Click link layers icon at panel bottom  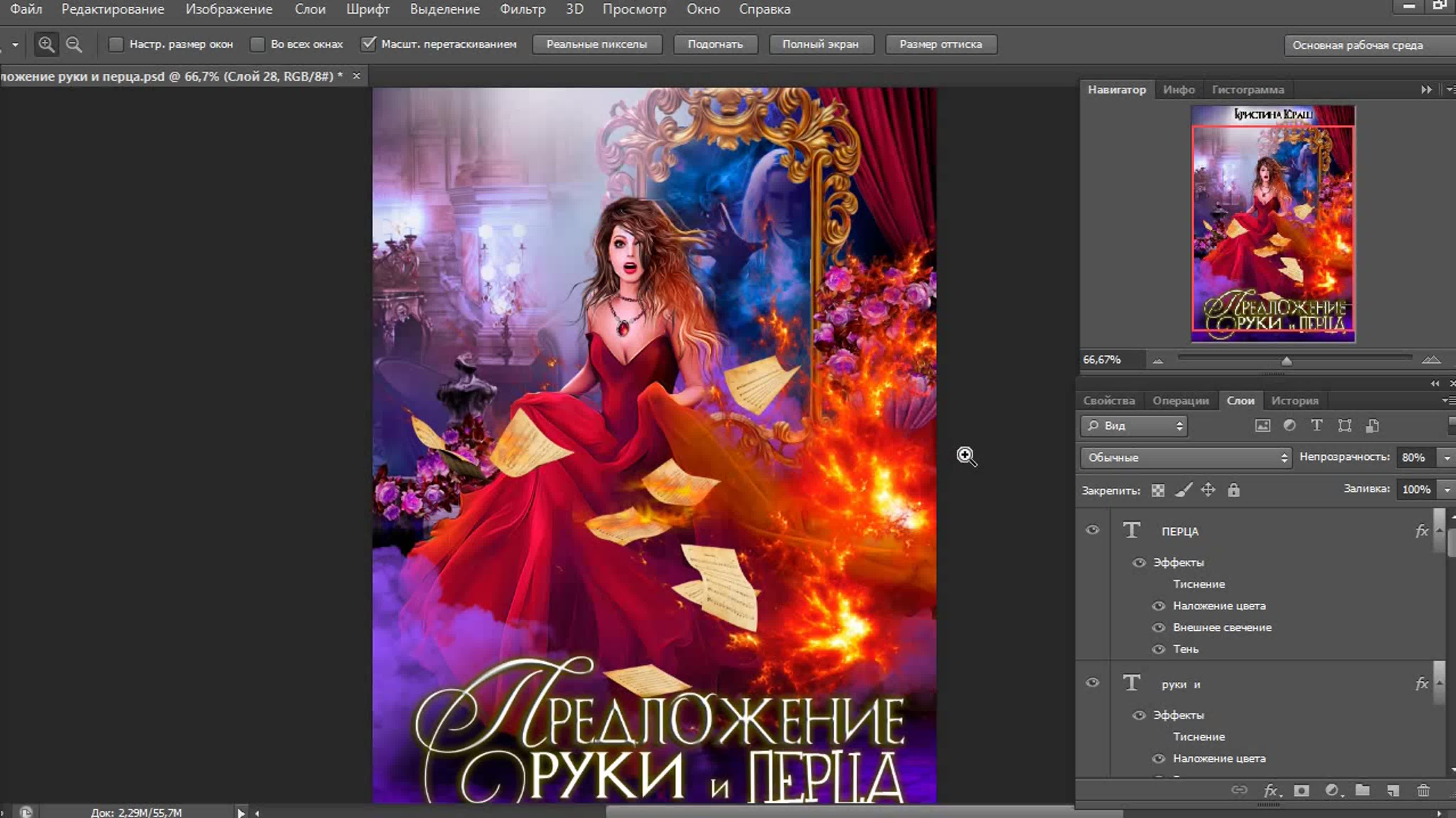click(x=1239, y=790)
